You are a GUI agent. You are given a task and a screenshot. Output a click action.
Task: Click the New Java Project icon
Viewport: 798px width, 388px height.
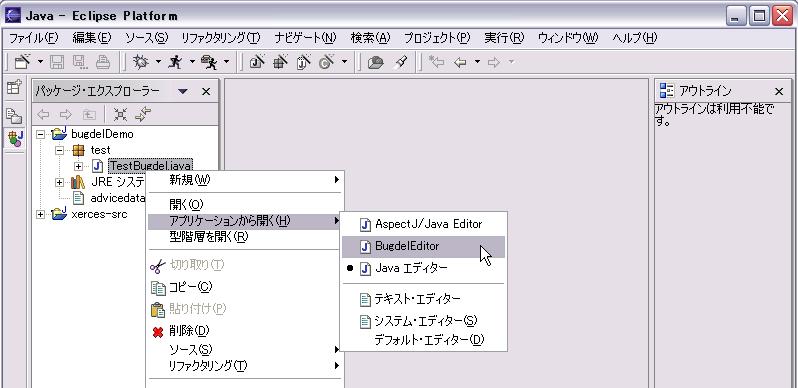tap(256, 62)
